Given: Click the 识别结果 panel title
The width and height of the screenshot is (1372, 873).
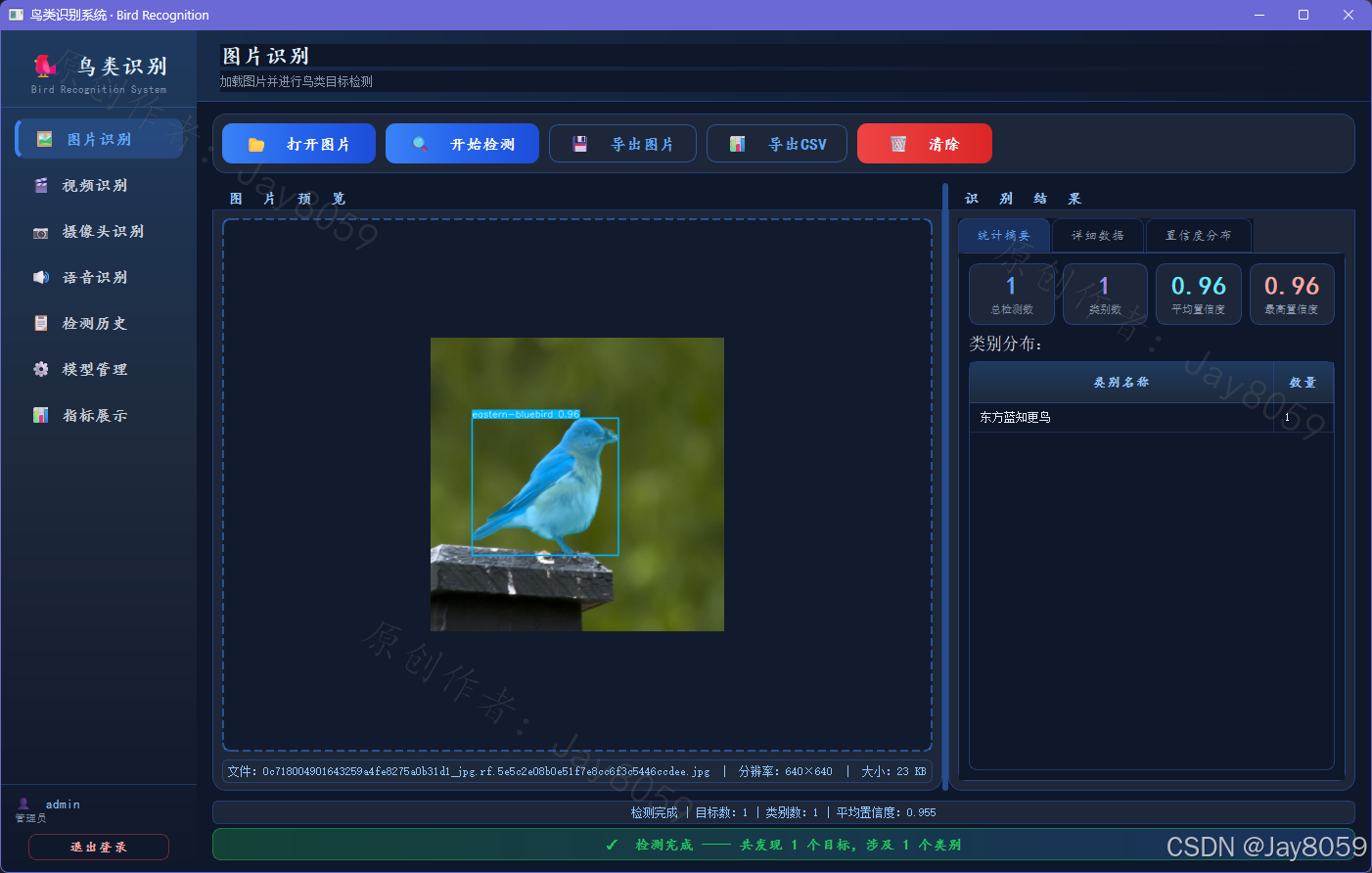Looking at the screenshot, I should (x=1023, y=199).
